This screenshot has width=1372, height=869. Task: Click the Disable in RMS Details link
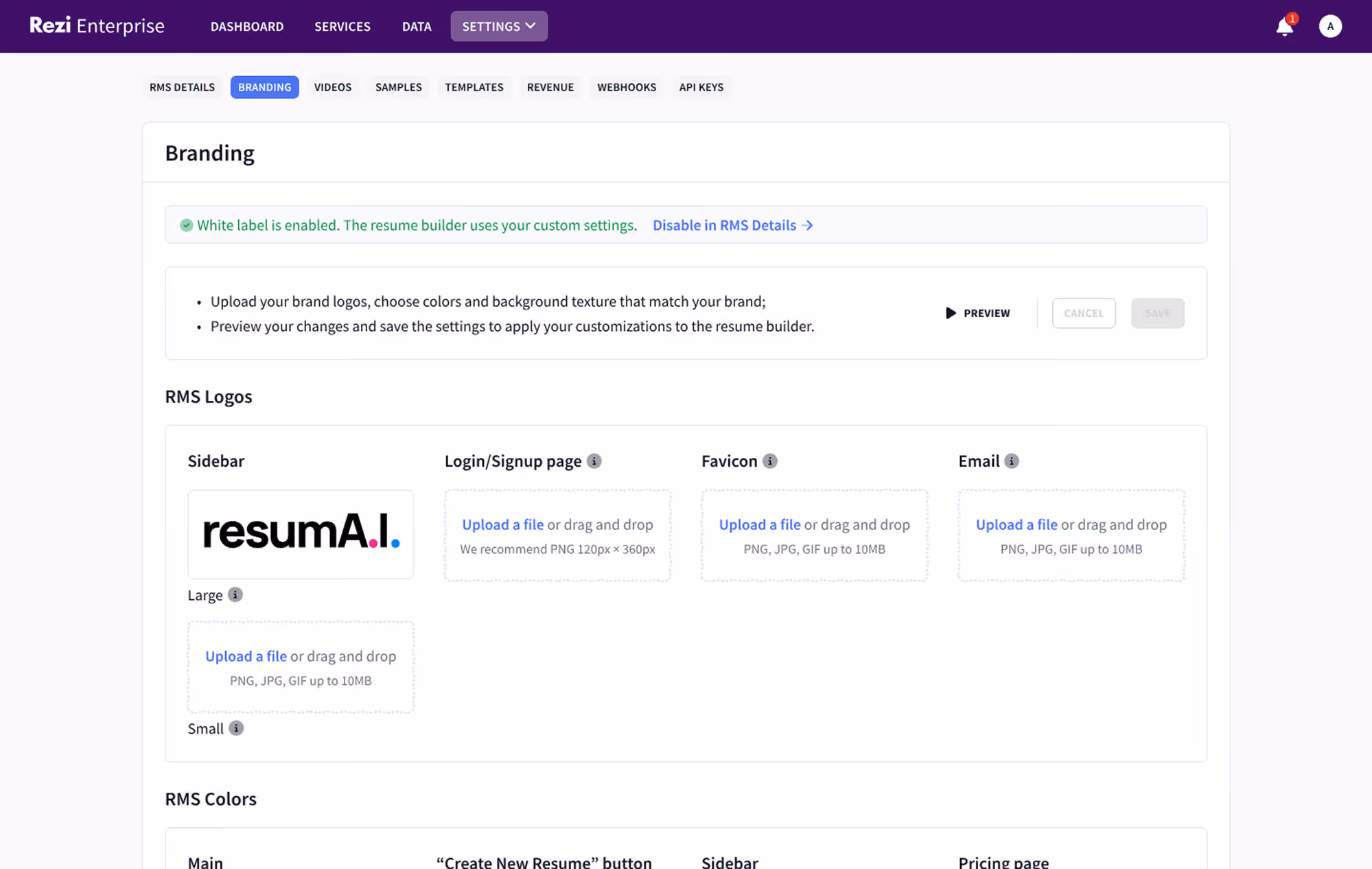click(x=732, y=225)
